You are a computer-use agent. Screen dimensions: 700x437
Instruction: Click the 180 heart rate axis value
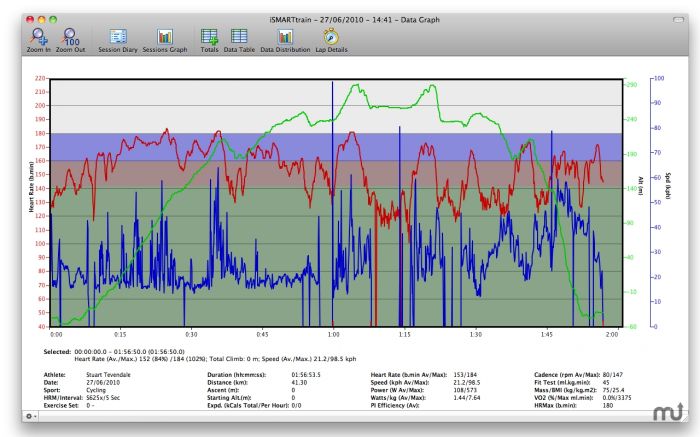point(40,133)
